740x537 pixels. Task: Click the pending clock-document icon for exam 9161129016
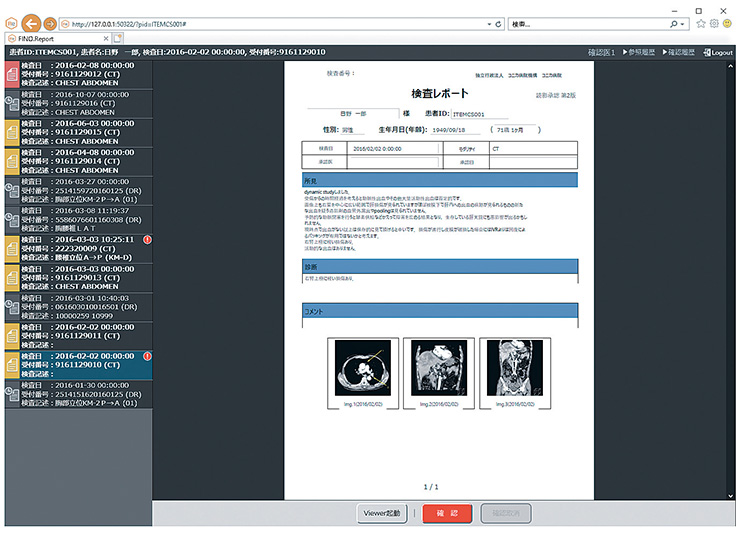click(x=11, y=102)
